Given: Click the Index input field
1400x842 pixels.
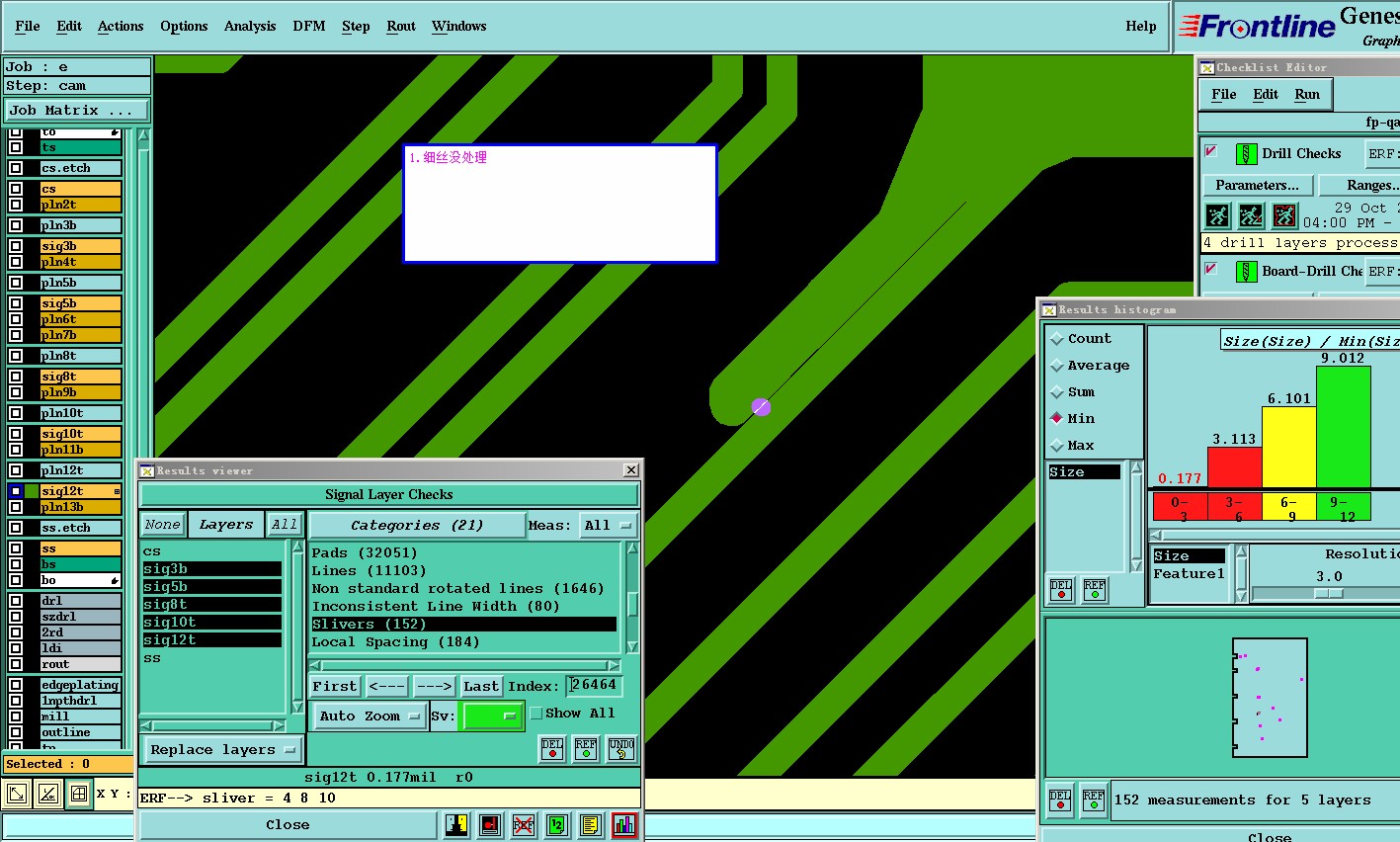Looking at the screenshot, I should 594,685.
